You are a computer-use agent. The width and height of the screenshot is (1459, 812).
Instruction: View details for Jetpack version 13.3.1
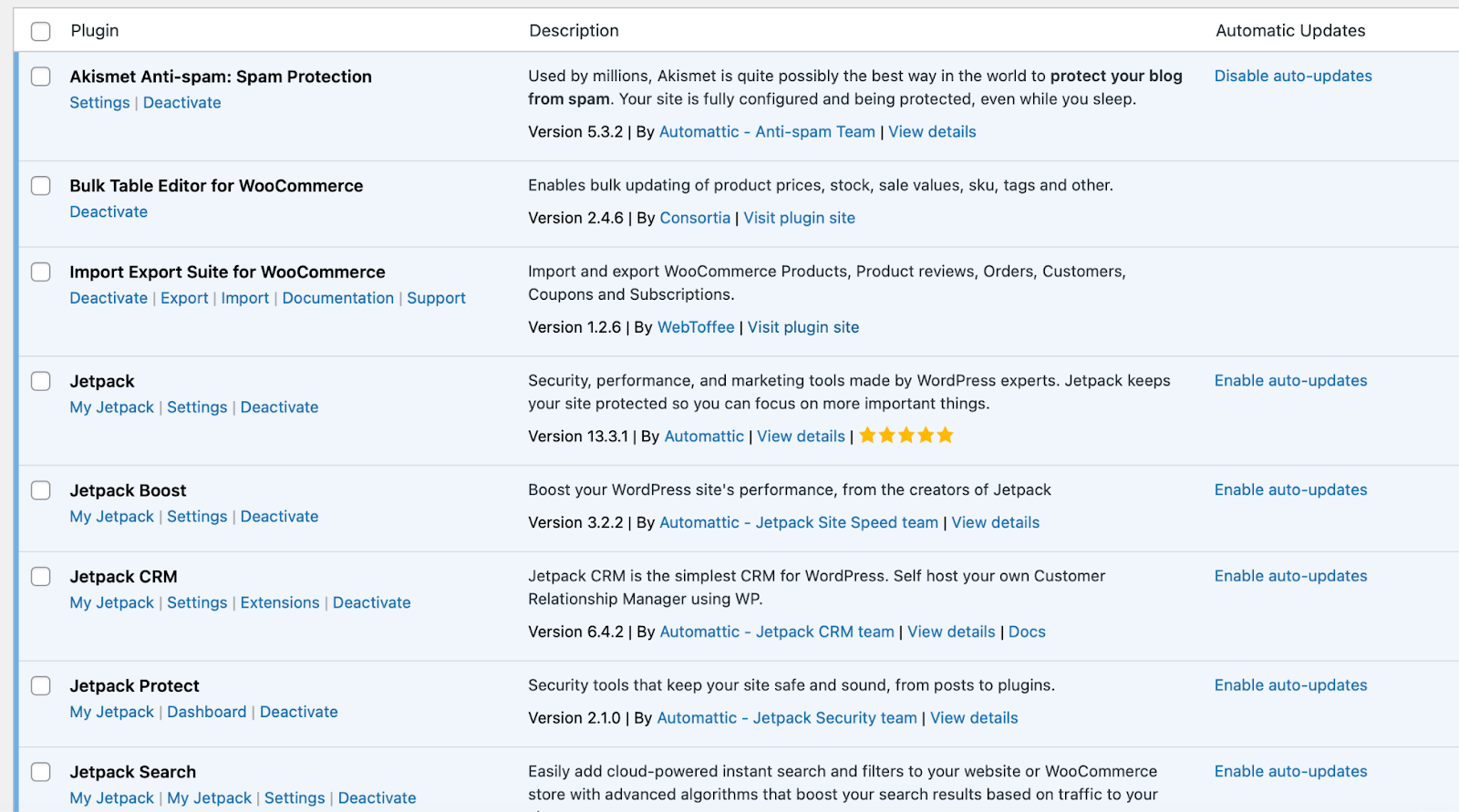pos(801,437)
